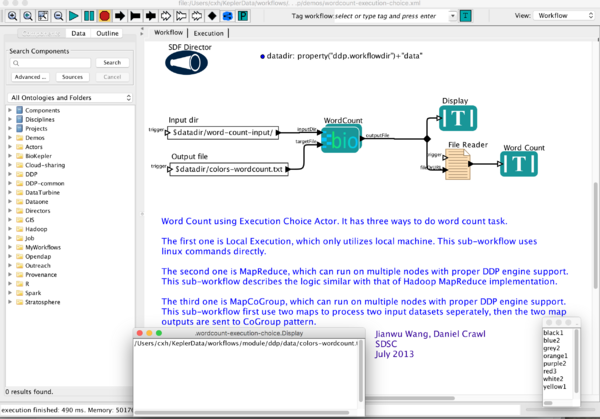Click the Search button
Screen dimensions: 600x419
point(112,62)
